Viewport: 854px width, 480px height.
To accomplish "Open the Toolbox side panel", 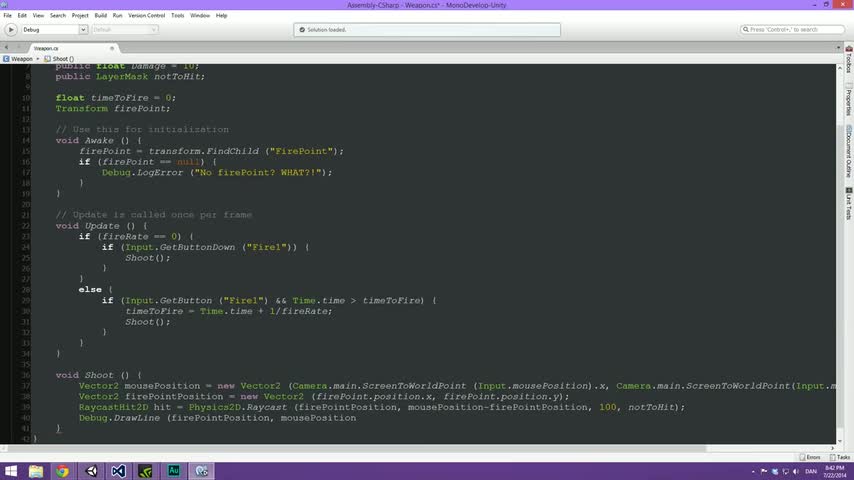I will click(849, 59).
